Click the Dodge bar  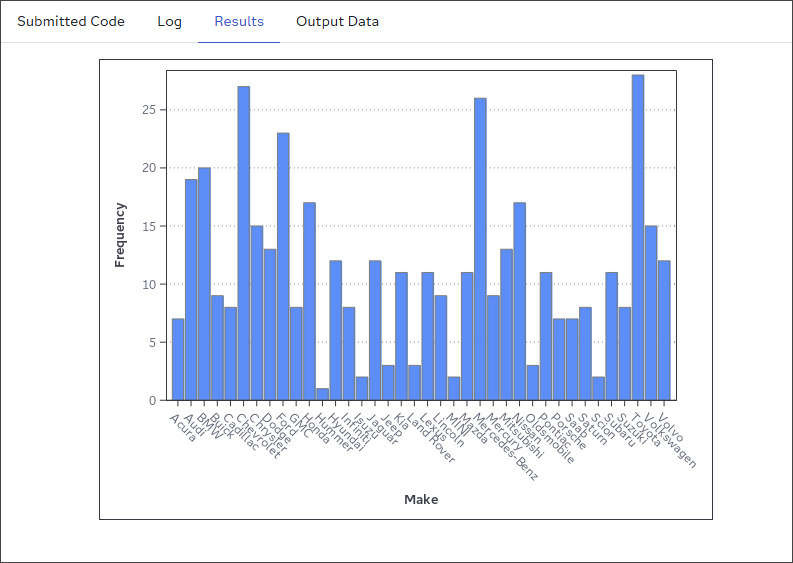point(270,325)
